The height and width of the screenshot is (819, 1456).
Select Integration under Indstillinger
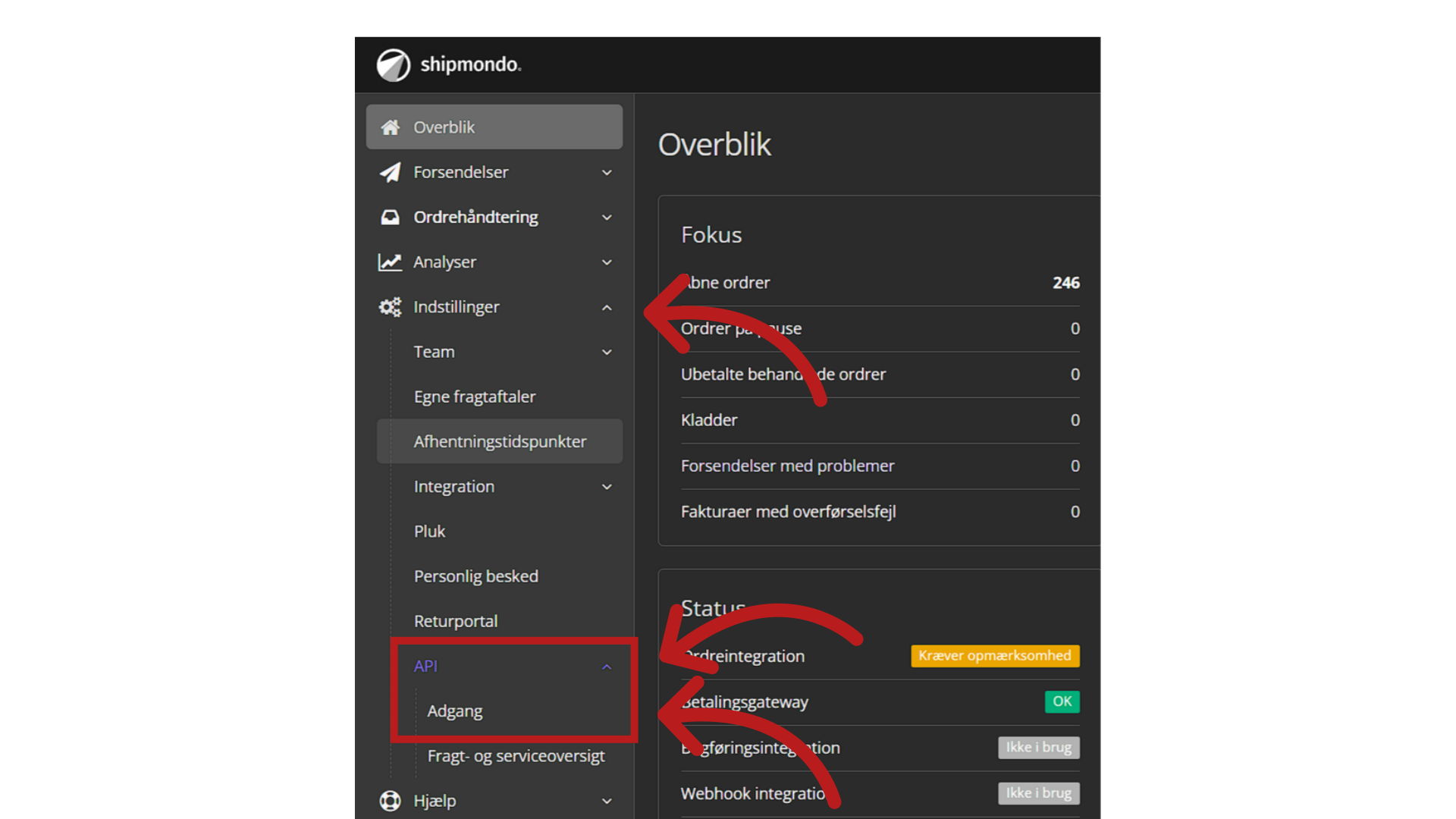click(x=500, y=487)
